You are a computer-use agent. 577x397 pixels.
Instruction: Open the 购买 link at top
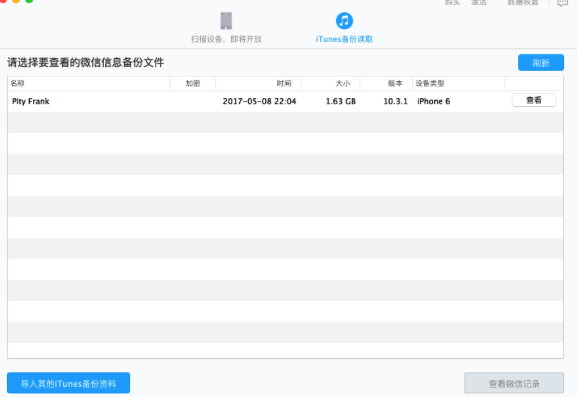tap(452, 3)
